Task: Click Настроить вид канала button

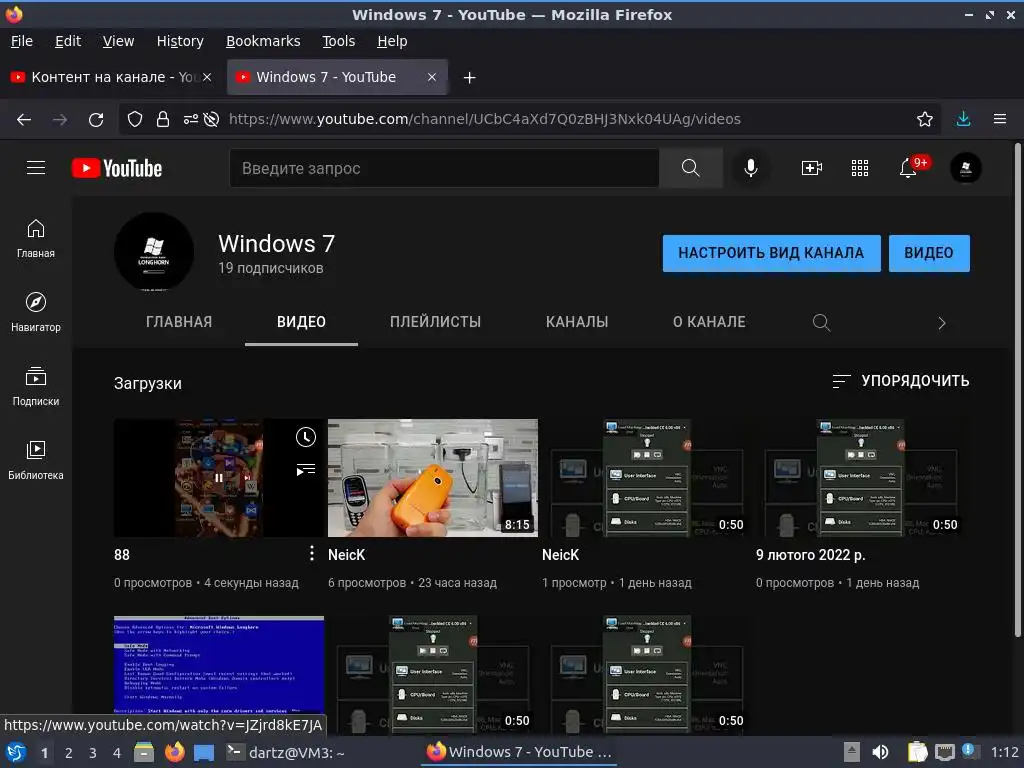Action: (771, 253)
